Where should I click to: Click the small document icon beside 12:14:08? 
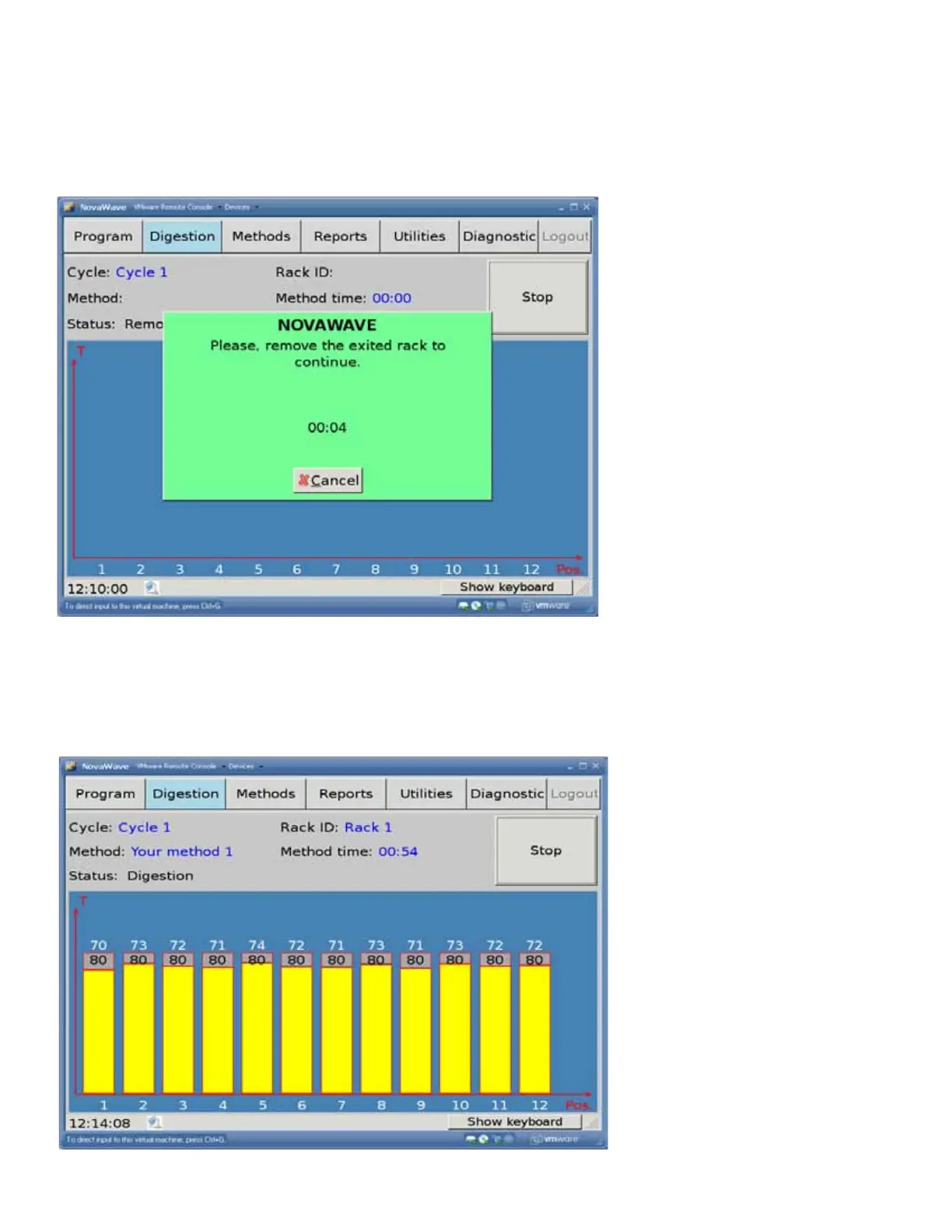[x=155, y=1122]
